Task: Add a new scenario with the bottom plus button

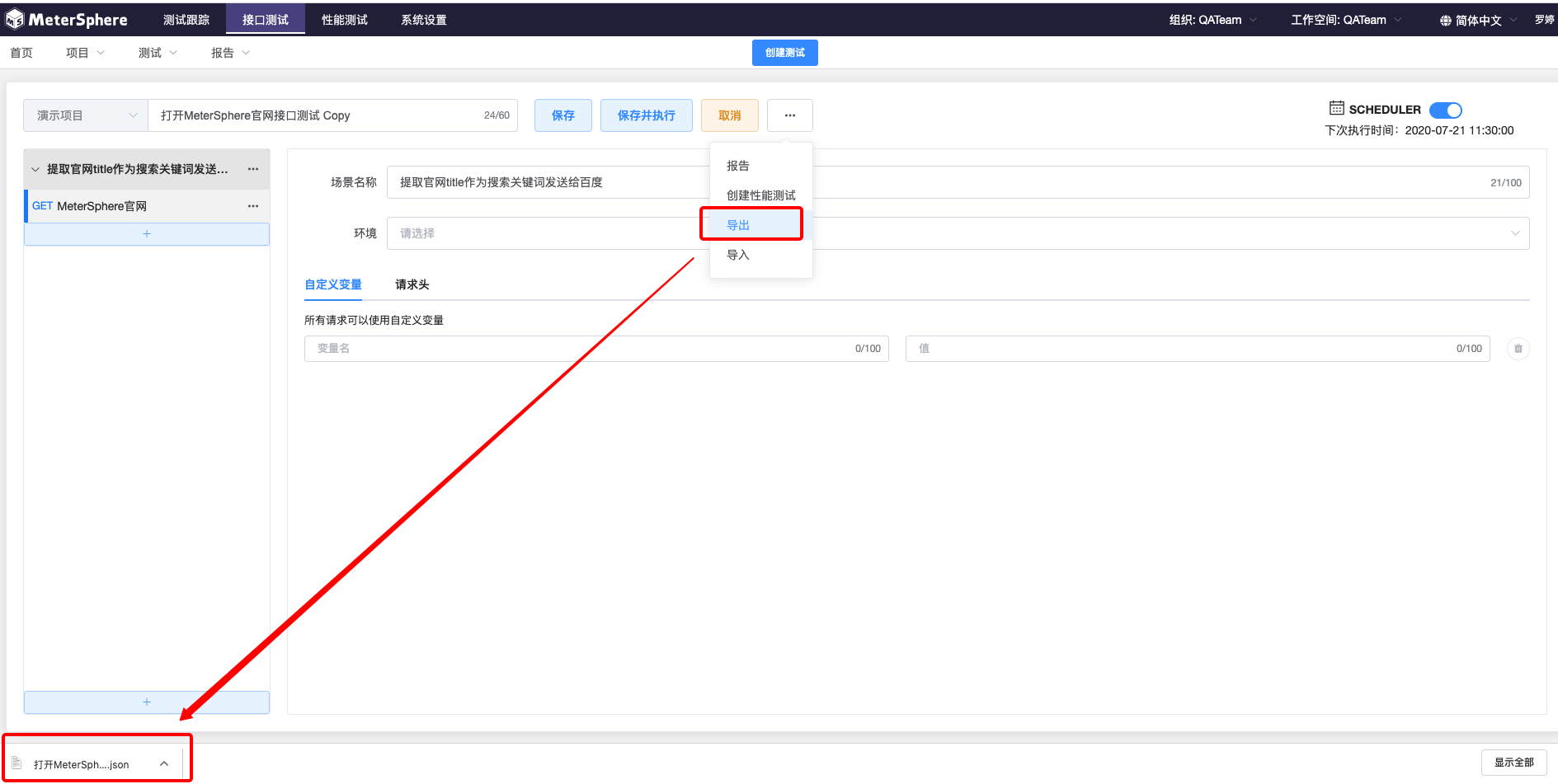Action: (x=147, y=702)
